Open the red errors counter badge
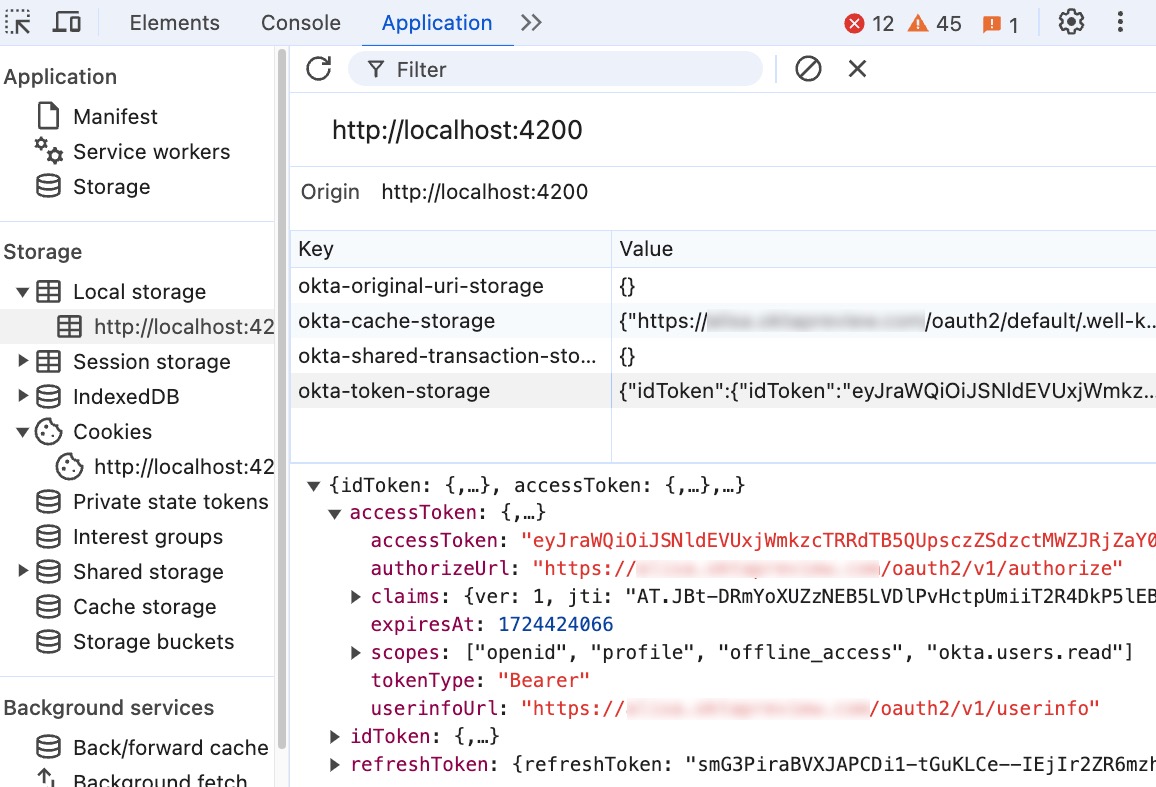This screenshot has width=1156, height=787. tap(869, 23)
